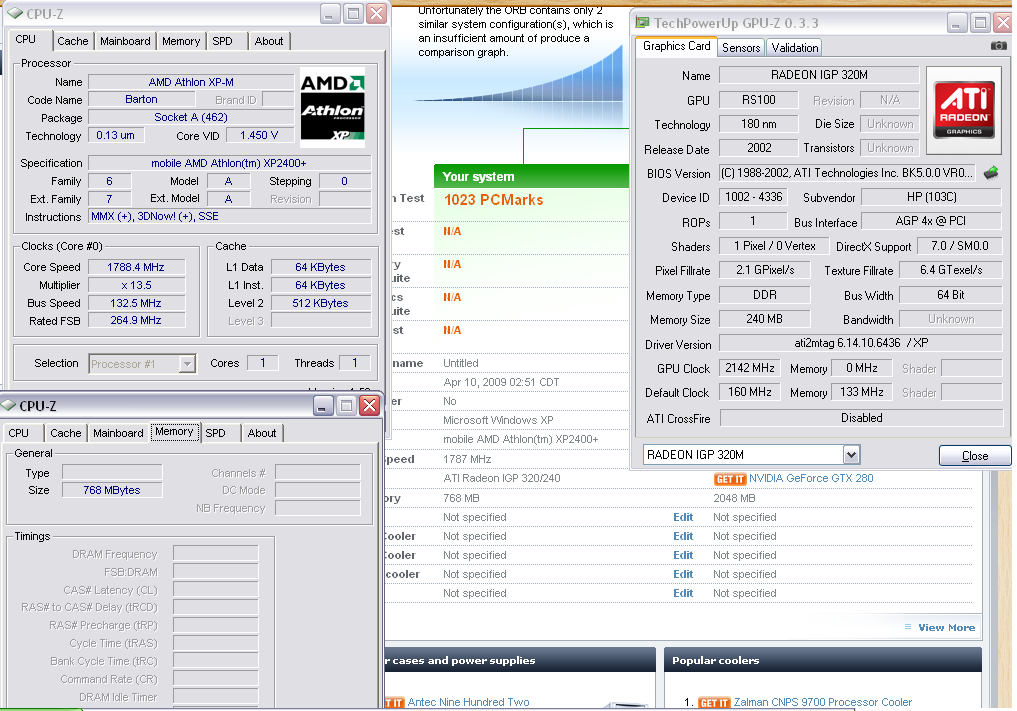
Task: Select SPD tab in bottom CPU-Z window
Action: (x=215, y=433)
